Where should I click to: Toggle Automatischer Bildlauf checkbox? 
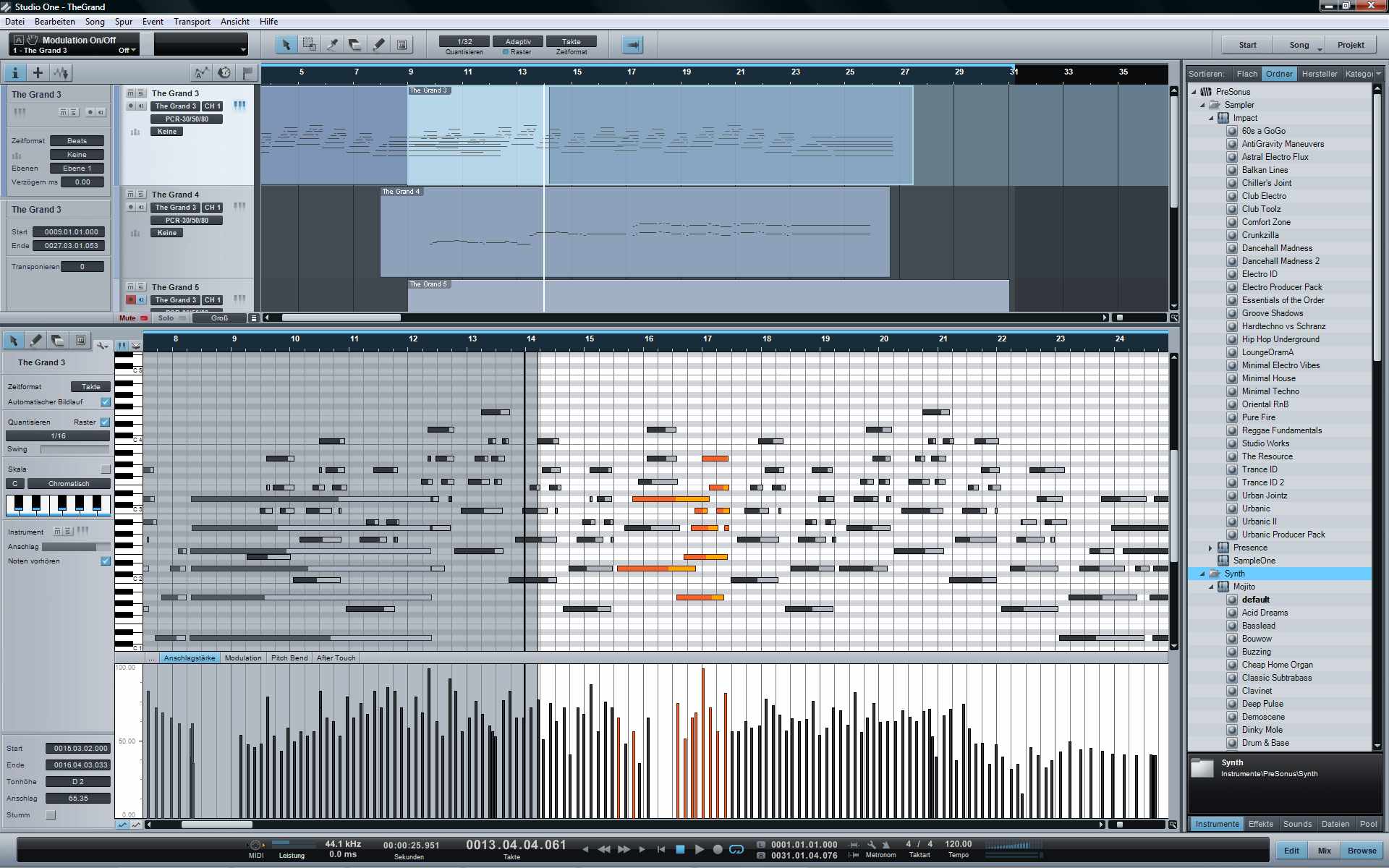pos(106,402)
